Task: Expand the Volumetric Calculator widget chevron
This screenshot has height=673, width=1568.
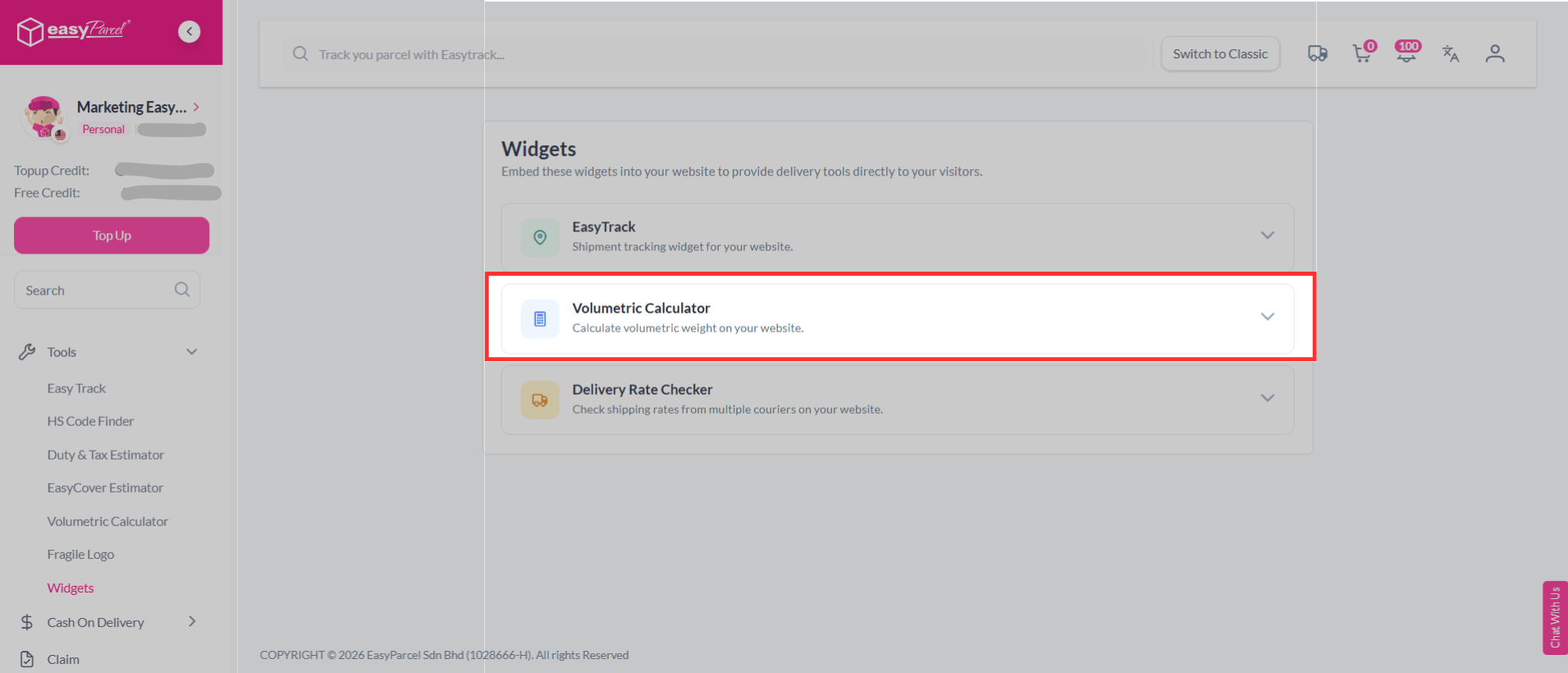Action: (x=1267, y=317)
